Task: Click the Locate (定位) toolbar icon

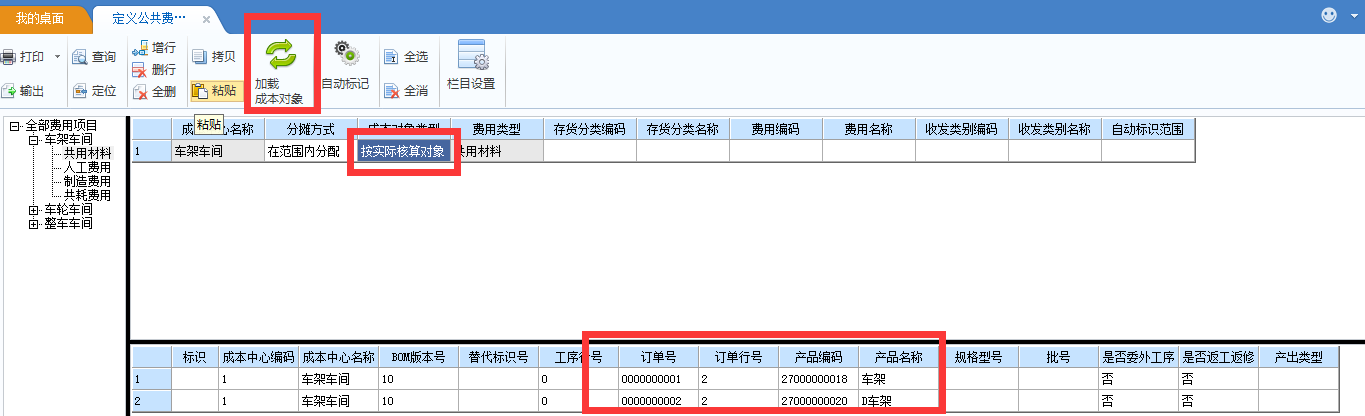Action: point(80,91)
